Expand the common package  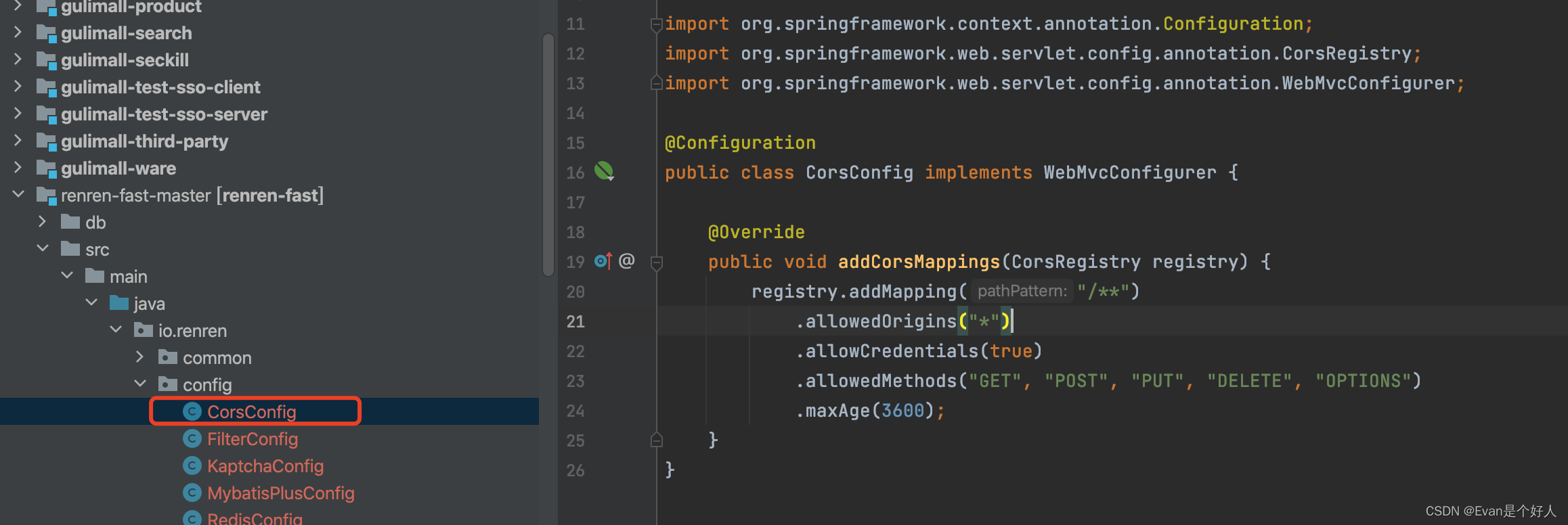pos(140,357)
